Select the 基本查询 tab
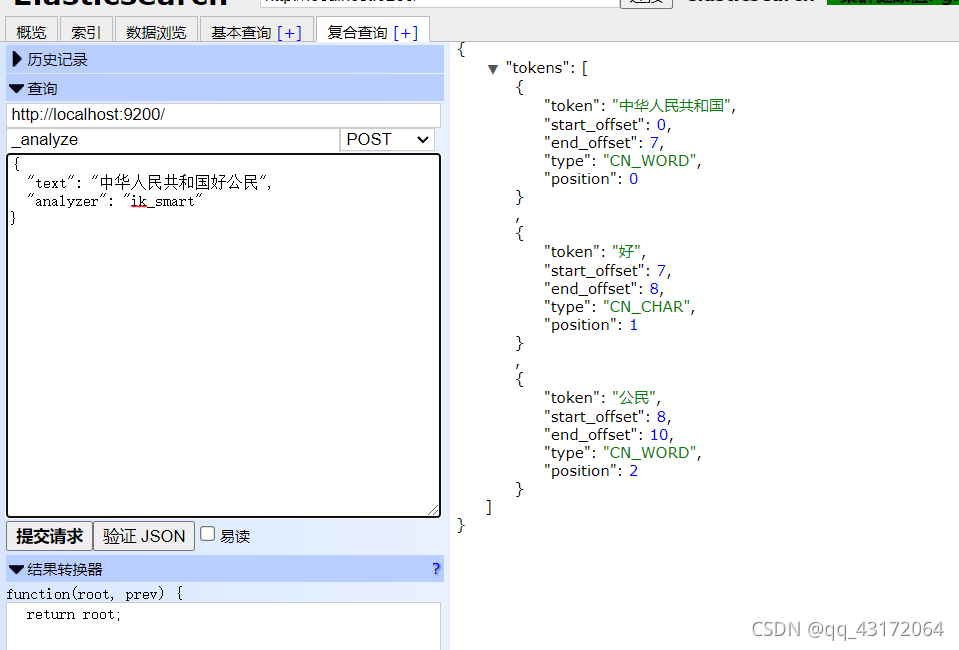 tap(241, 32)
